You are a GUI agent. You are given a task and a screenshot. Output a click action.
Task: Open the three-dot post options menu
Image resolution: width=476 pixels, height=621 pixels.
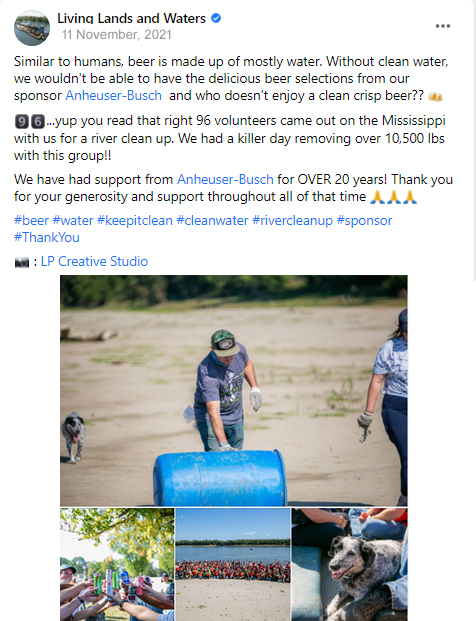[442, 26]
